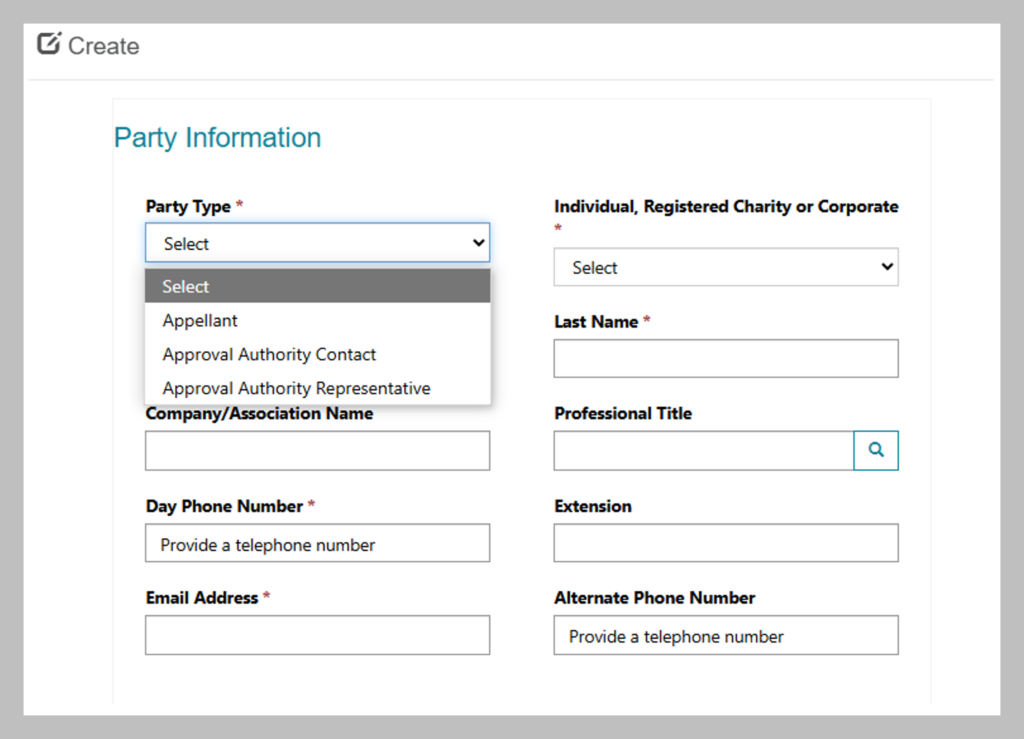Select Appellant from the Party Type list
The width and height of the screenshot is (1024, 739).
tap(200, 321)
